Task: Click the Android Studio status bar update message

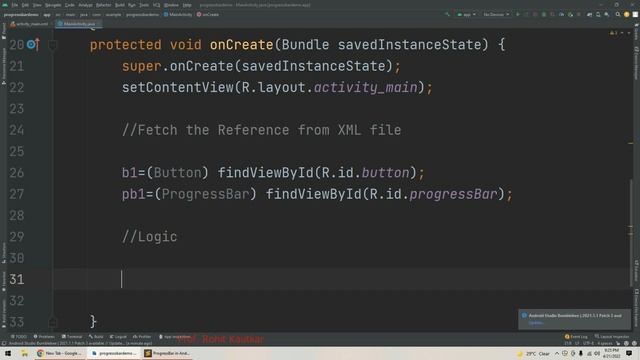Action: tap(80, 344)
